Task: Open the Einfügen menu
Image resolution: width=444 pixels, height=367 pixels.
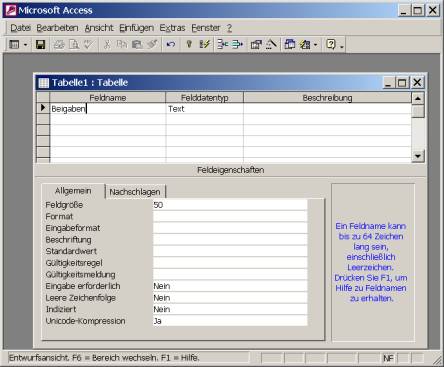Action: tap(137, 28)
